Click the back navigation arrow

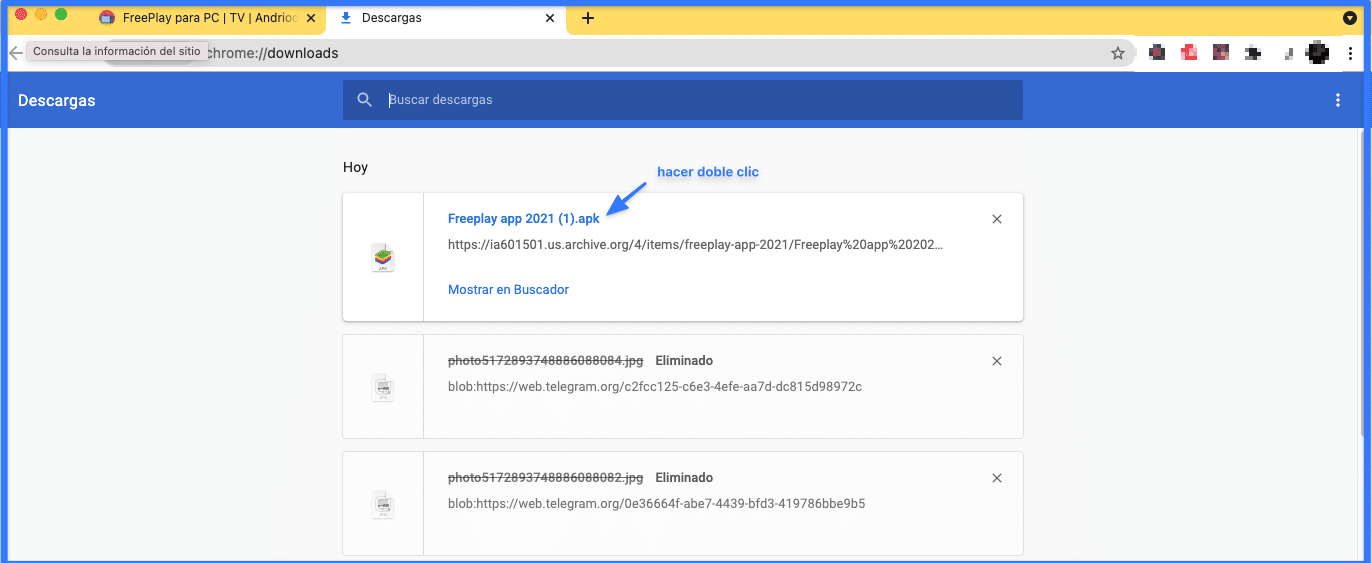(x=15, y=54)
